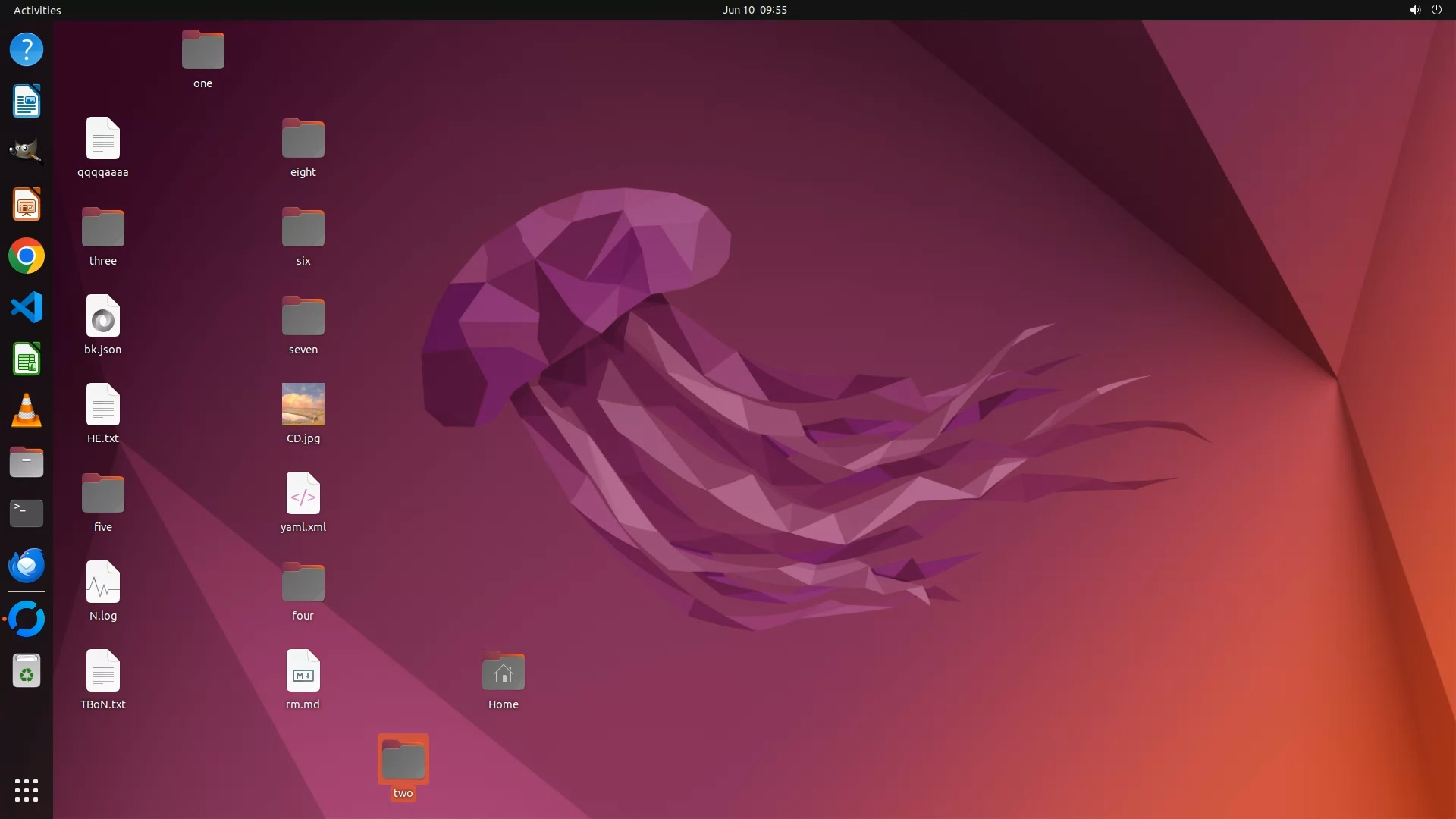Viewport: 1456px width, 819px height.
Task: Open the system menu via volume icon
Action: [1414, 10]
